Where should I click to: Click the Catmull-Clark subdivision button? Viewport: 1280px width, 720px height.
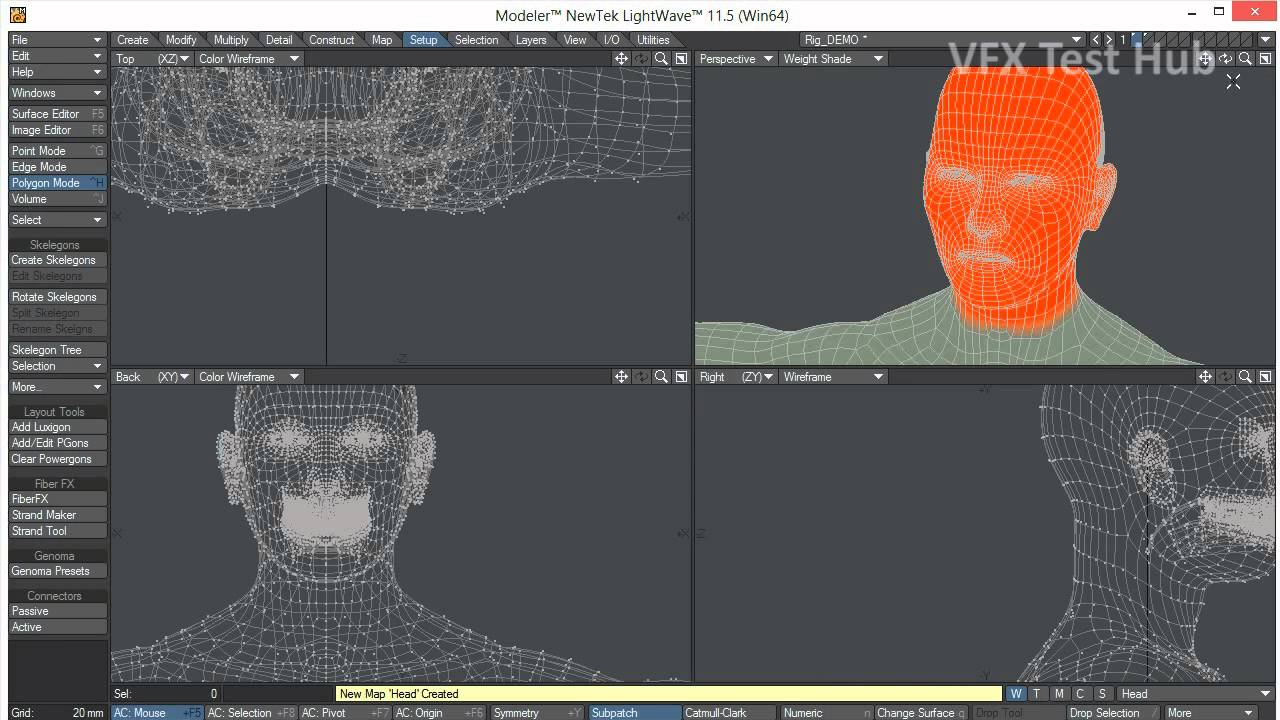(729, 713)
